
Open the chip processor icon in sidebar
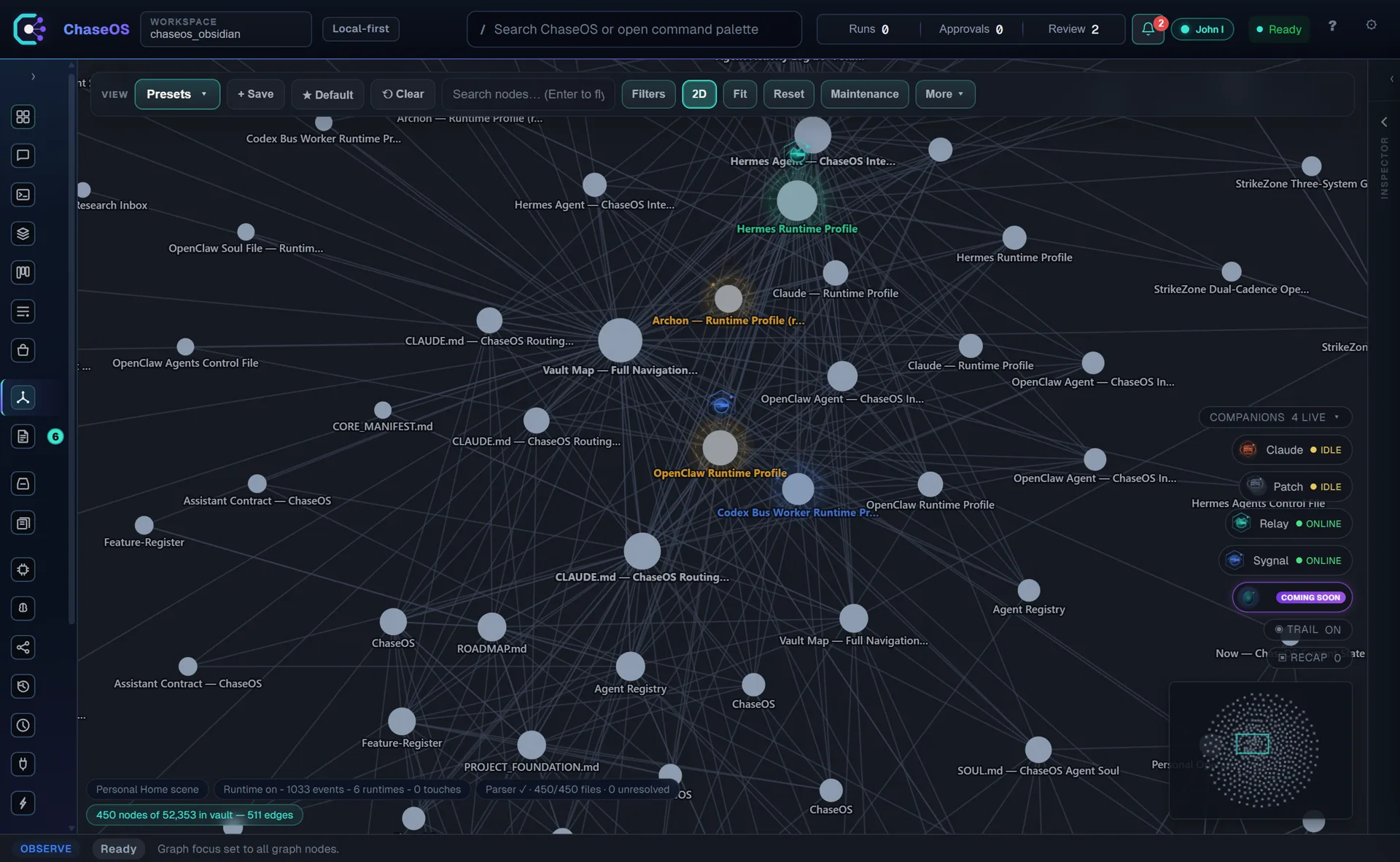[x=23, y=570]
